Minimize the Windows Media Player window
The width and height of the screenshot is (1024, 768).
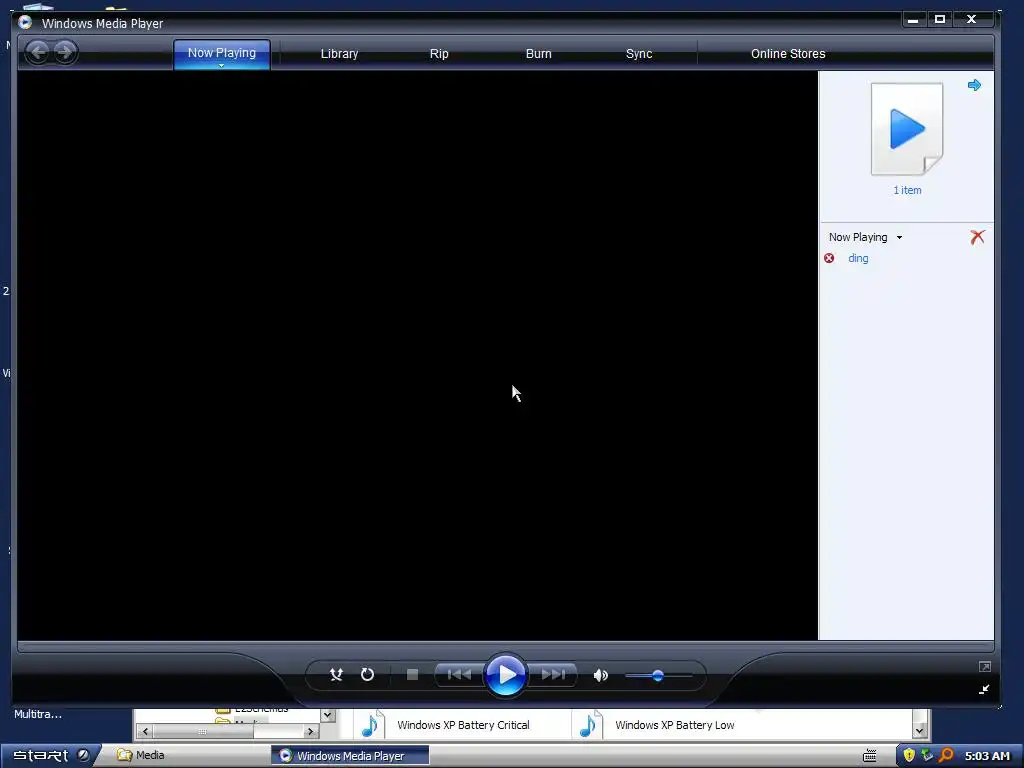[x=913, y=20]
